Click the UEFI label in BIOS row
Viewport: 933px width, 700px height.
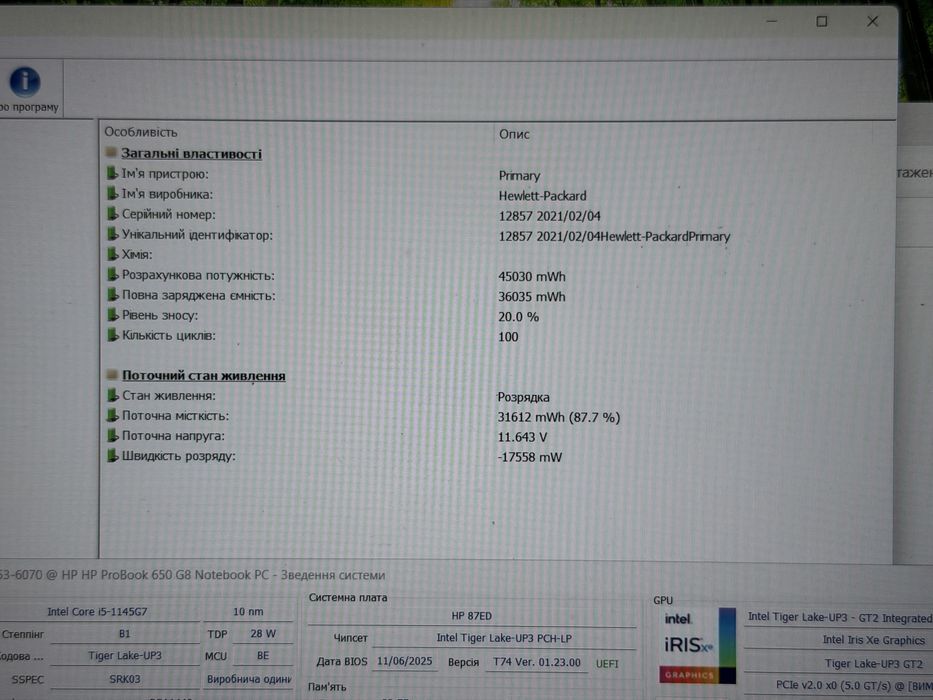(607, 664)
